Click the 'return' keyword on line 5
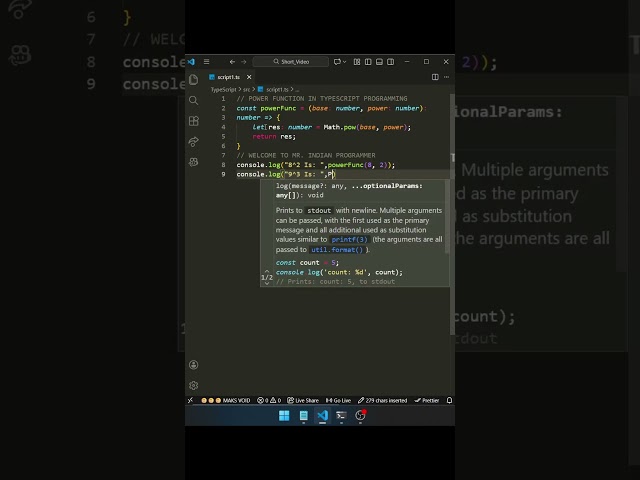 point(264,136)
